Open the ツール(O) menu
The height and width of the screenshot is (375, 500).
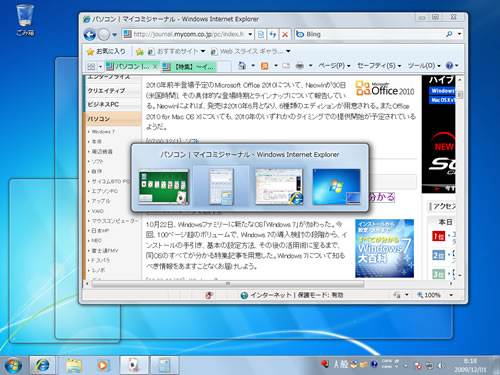point(424,66)
